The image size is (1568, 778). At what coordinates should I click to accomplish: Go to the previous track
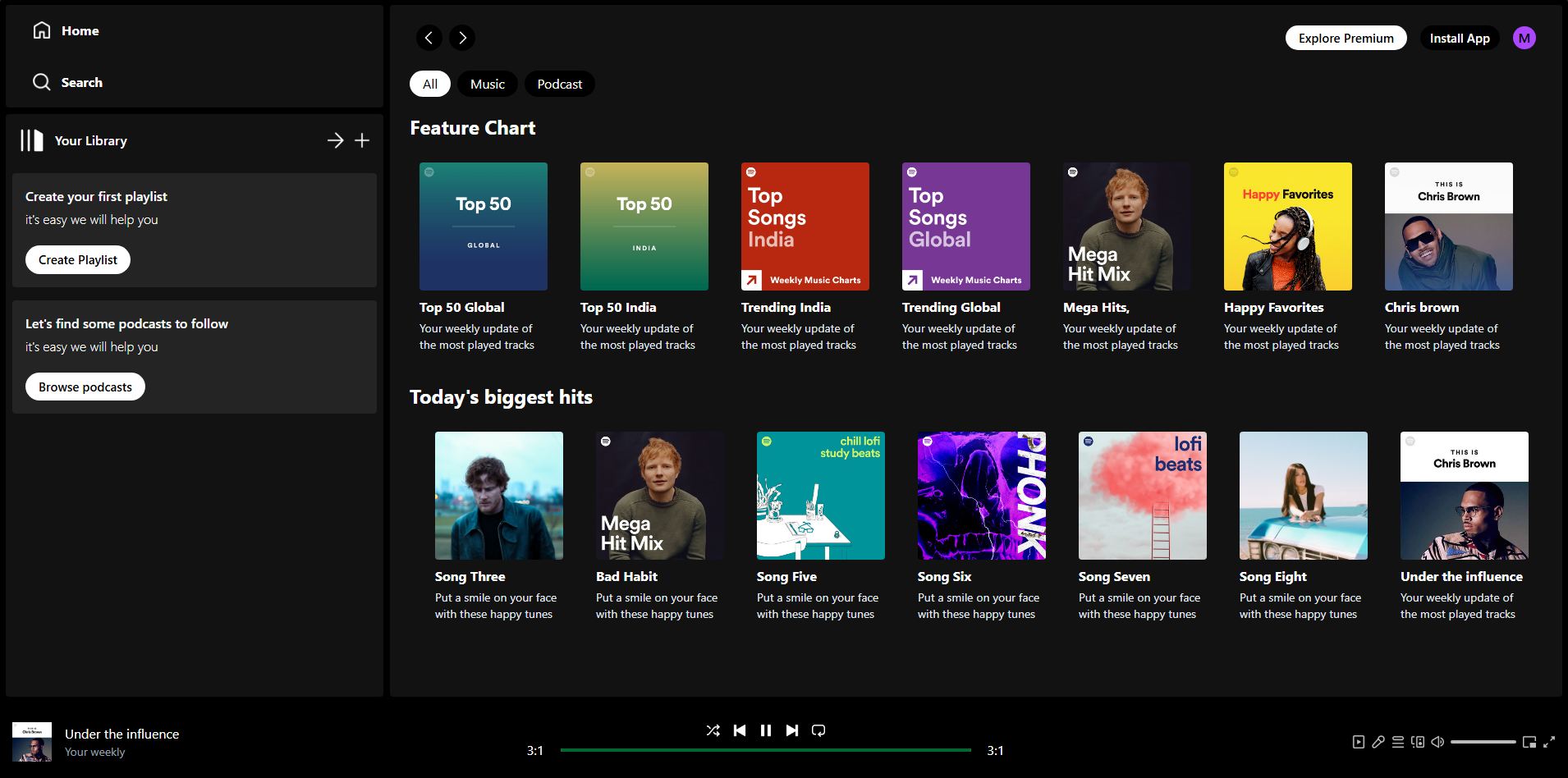tap(740, 730)
